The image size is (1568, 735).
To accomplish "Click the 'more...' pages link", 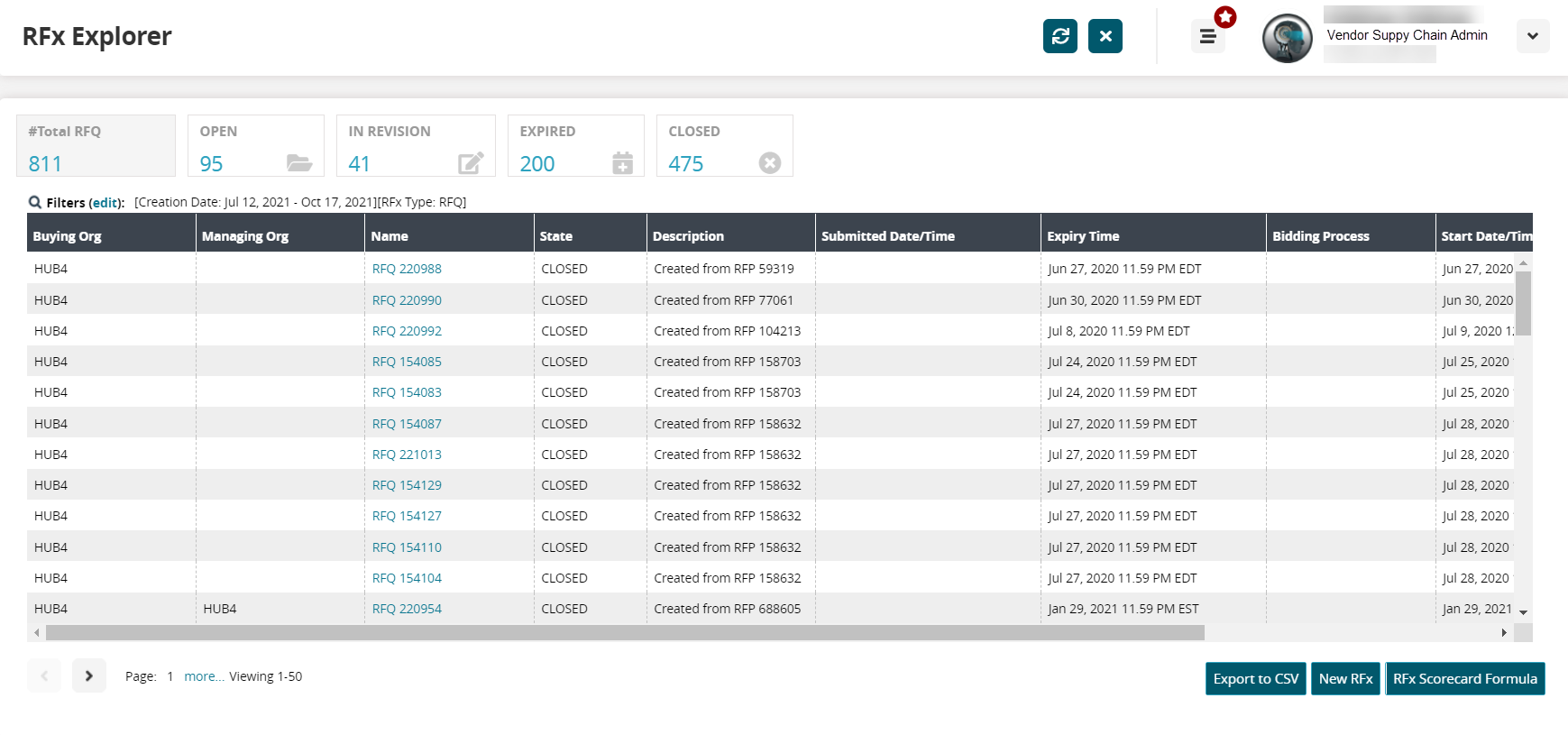I will click(x=204, y=676).
